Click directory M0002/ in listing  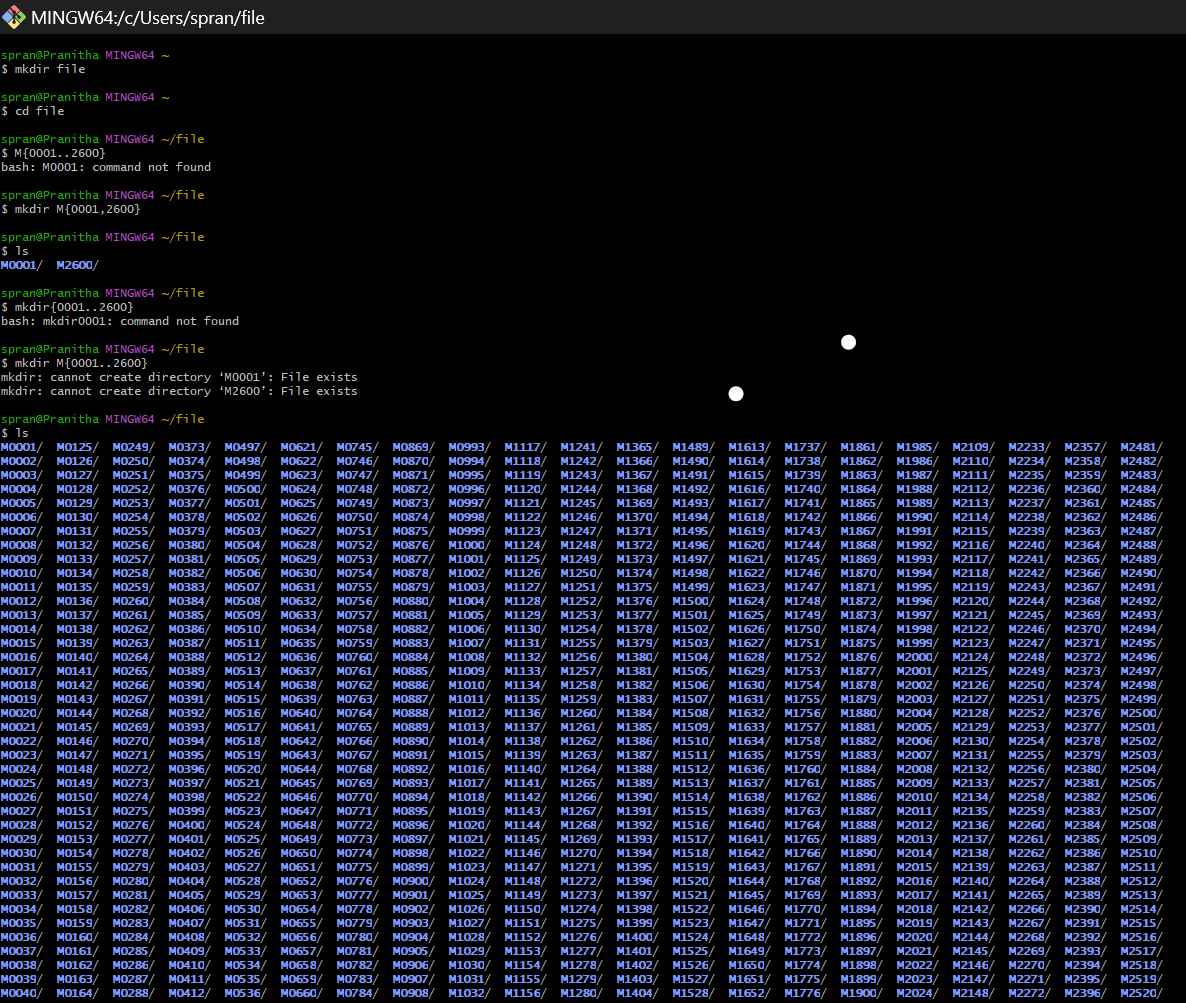(x=21, y=461)
